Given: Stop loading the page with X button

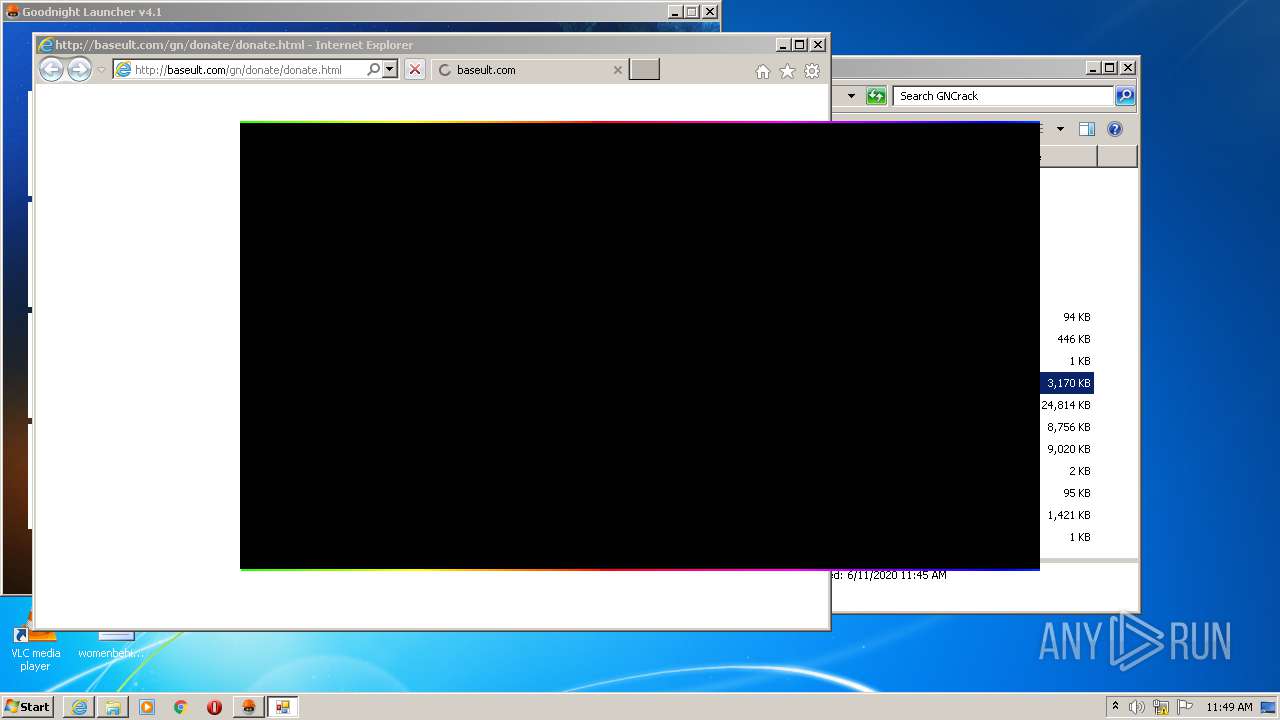Looking at the screenshot, I should point(414,70).
